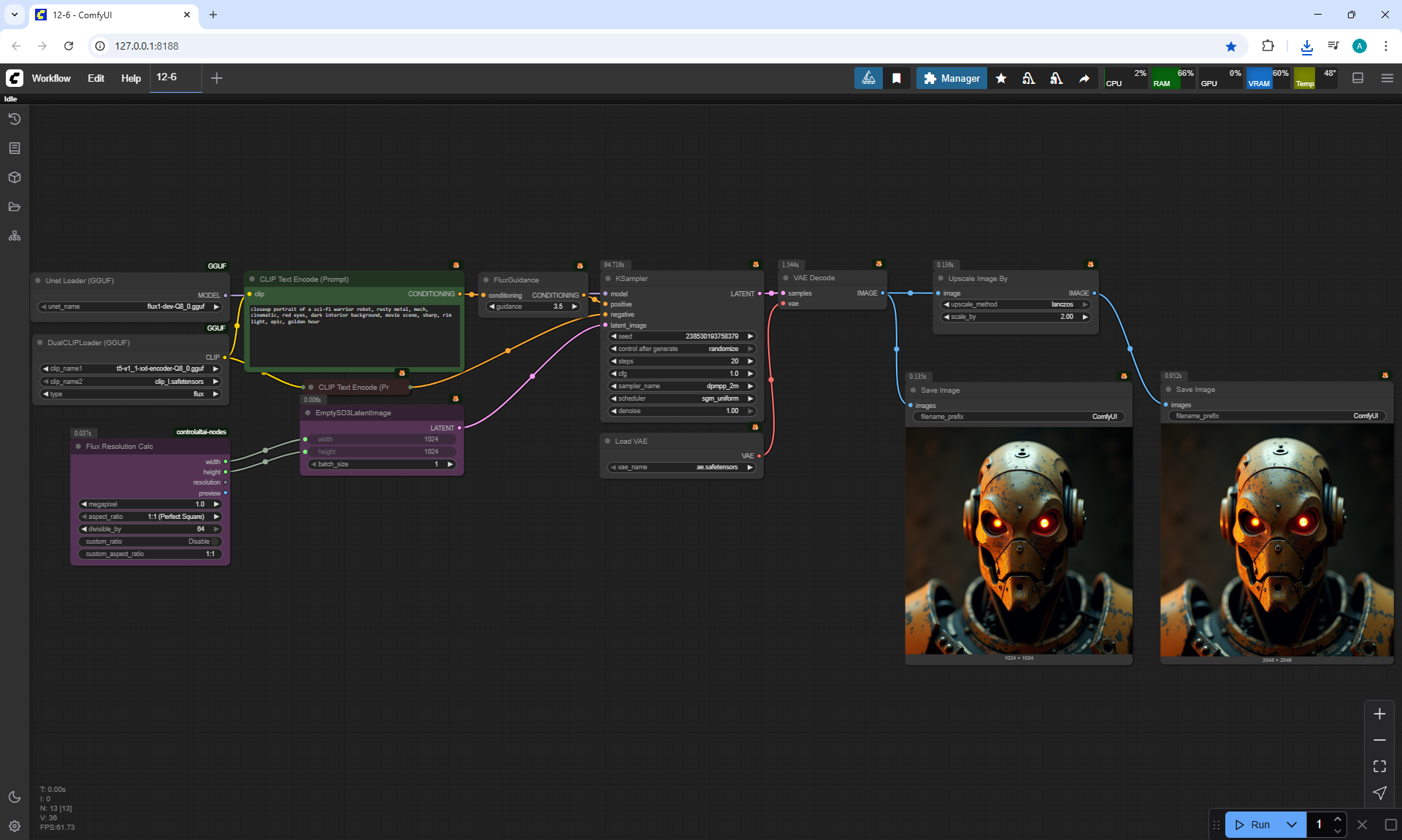
Task: Collapse the KSampler node via its dot
Action: (608, 279)
